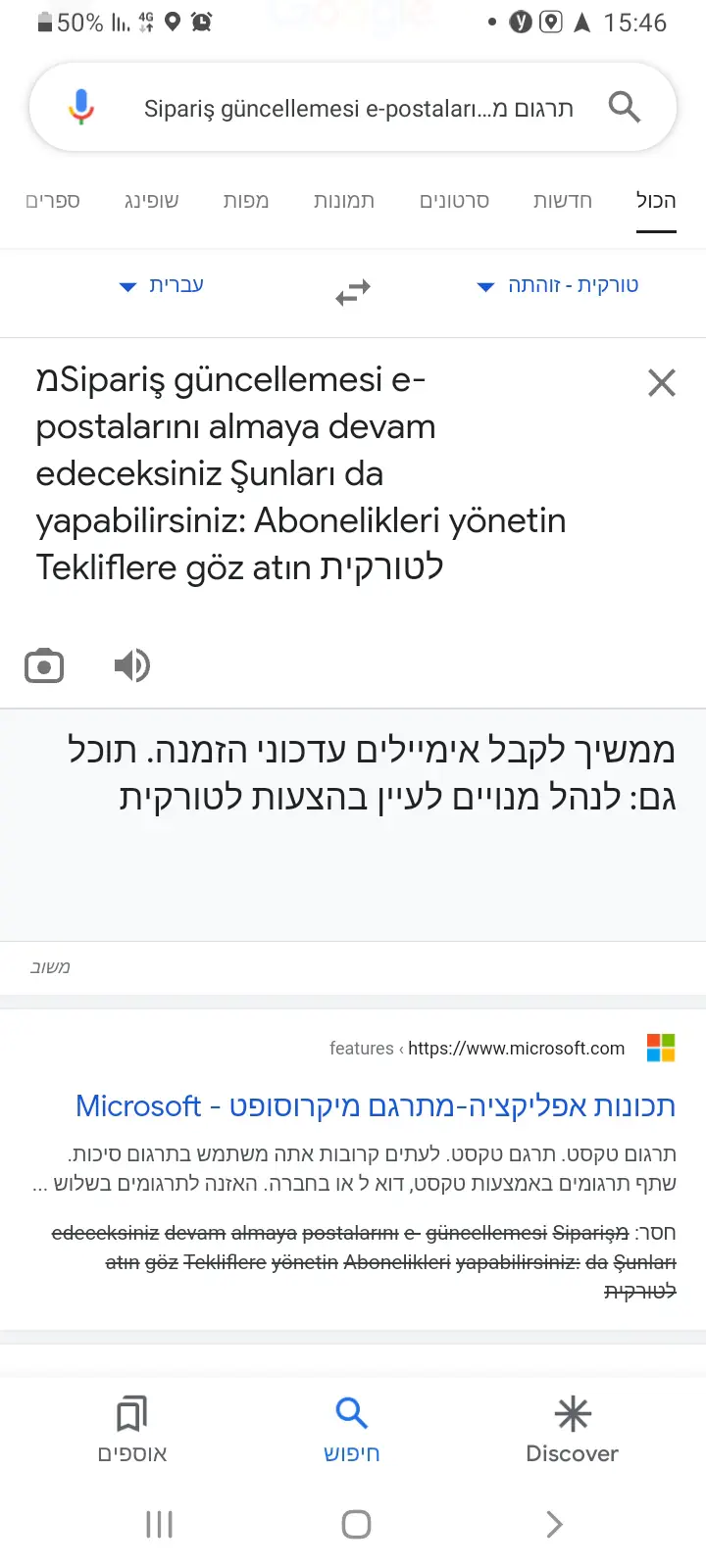The height and width of the screenshot is (1568, 706).
Task: Open the סרטונים videos tab
Action: click(454, 201)
